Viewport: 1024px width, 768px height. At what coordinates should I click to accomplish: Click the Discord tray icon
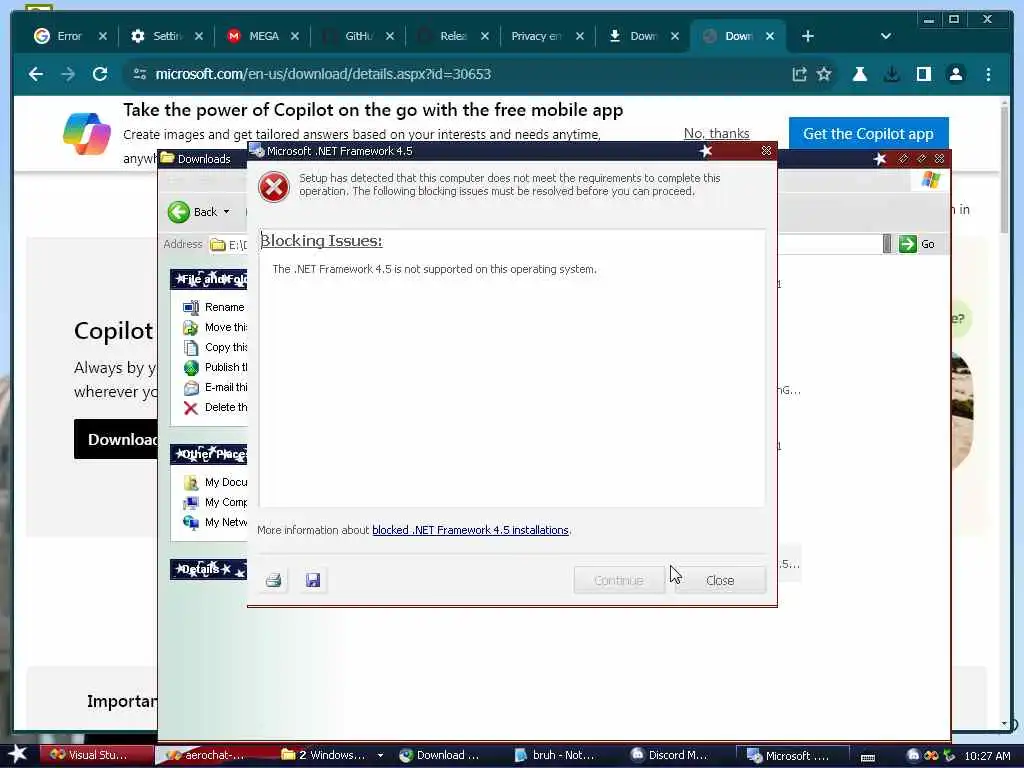[x=913, y=756]
